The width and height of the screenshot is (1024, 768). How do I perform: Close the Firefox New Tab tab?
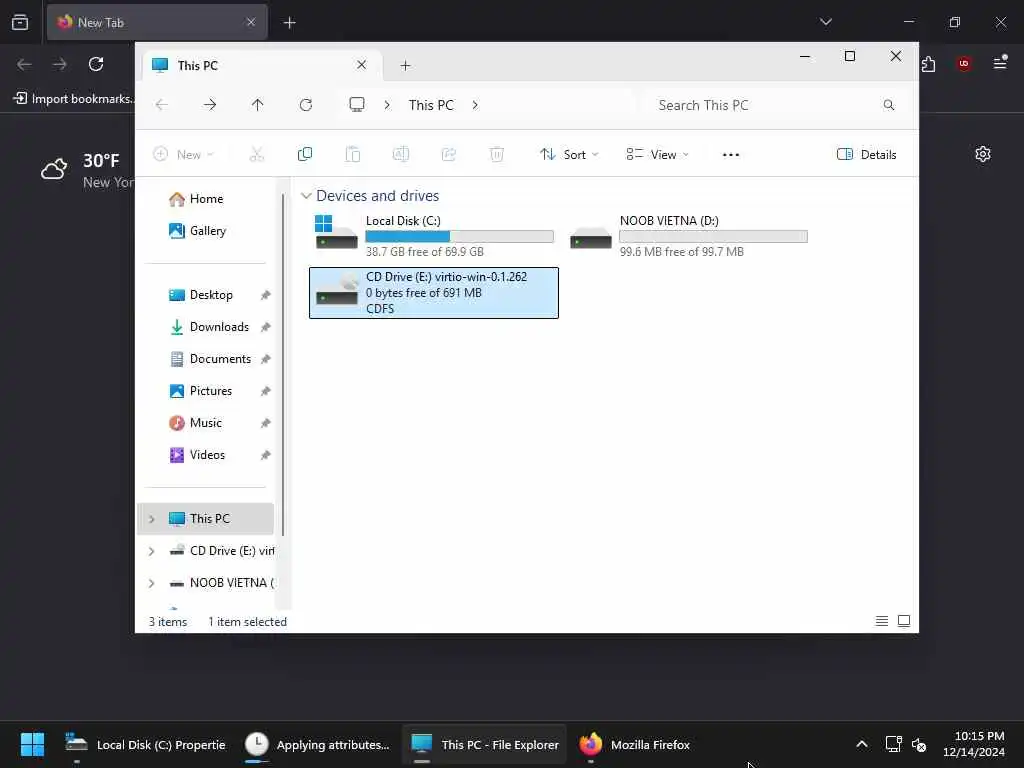(x=251, y=22)
